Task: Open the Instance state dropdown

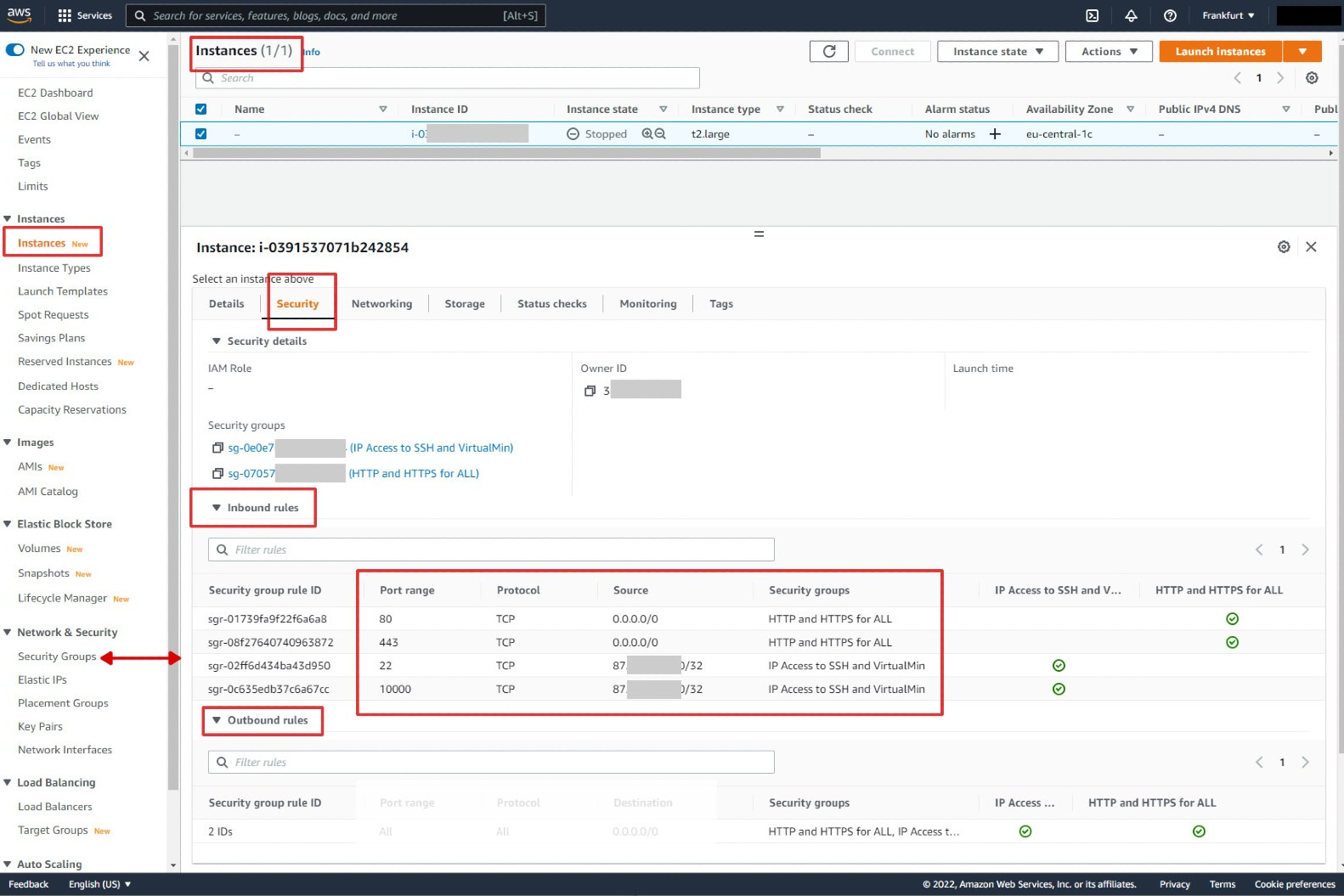Action: click(x=997, y=51)
